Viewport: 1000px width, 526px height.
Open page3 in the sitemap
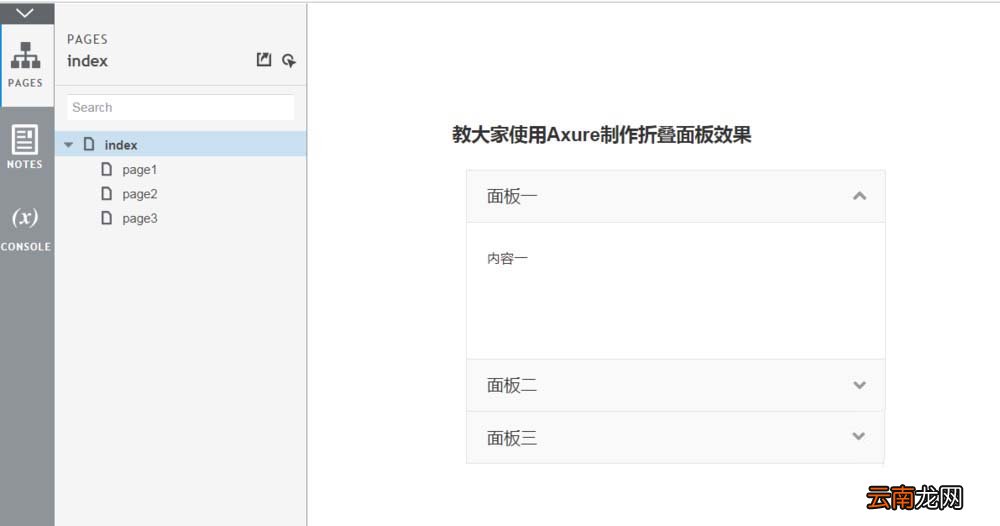140,218
